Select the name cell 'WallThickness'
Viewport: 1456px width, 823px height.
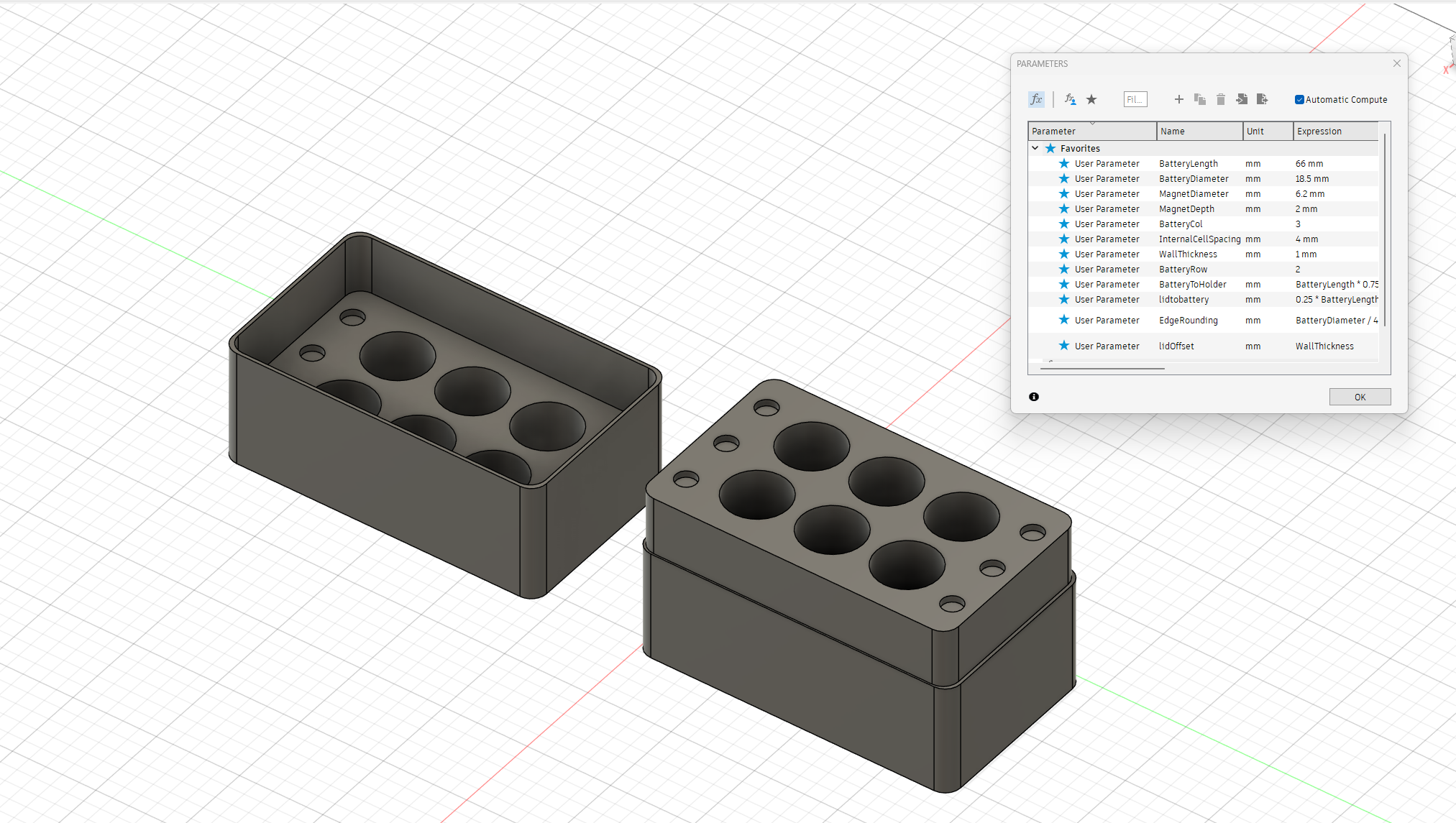[x=1188, y=254]
